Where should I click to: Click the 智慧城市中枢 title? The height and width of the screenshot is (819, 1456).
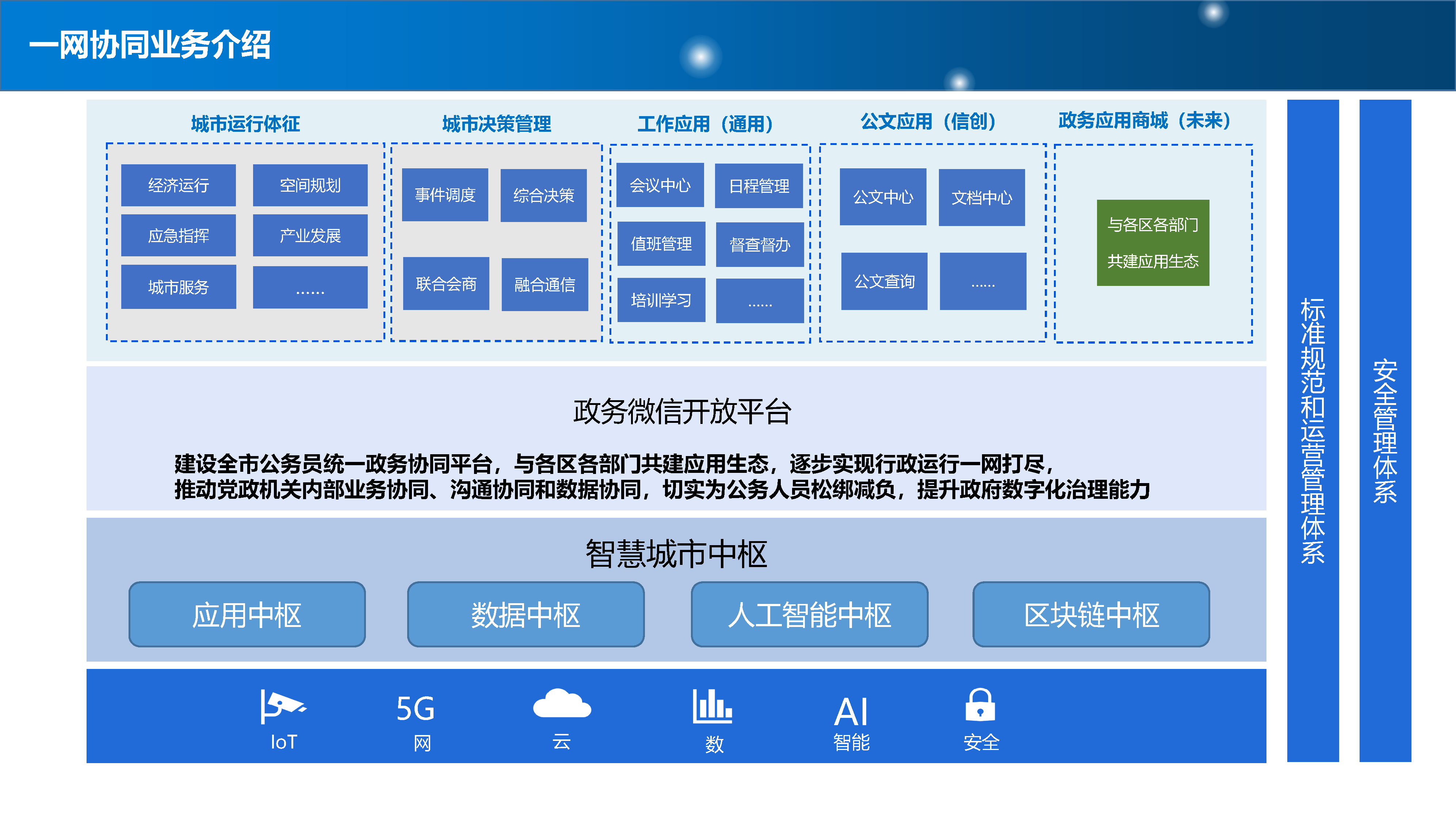click(x=676, y=553)
